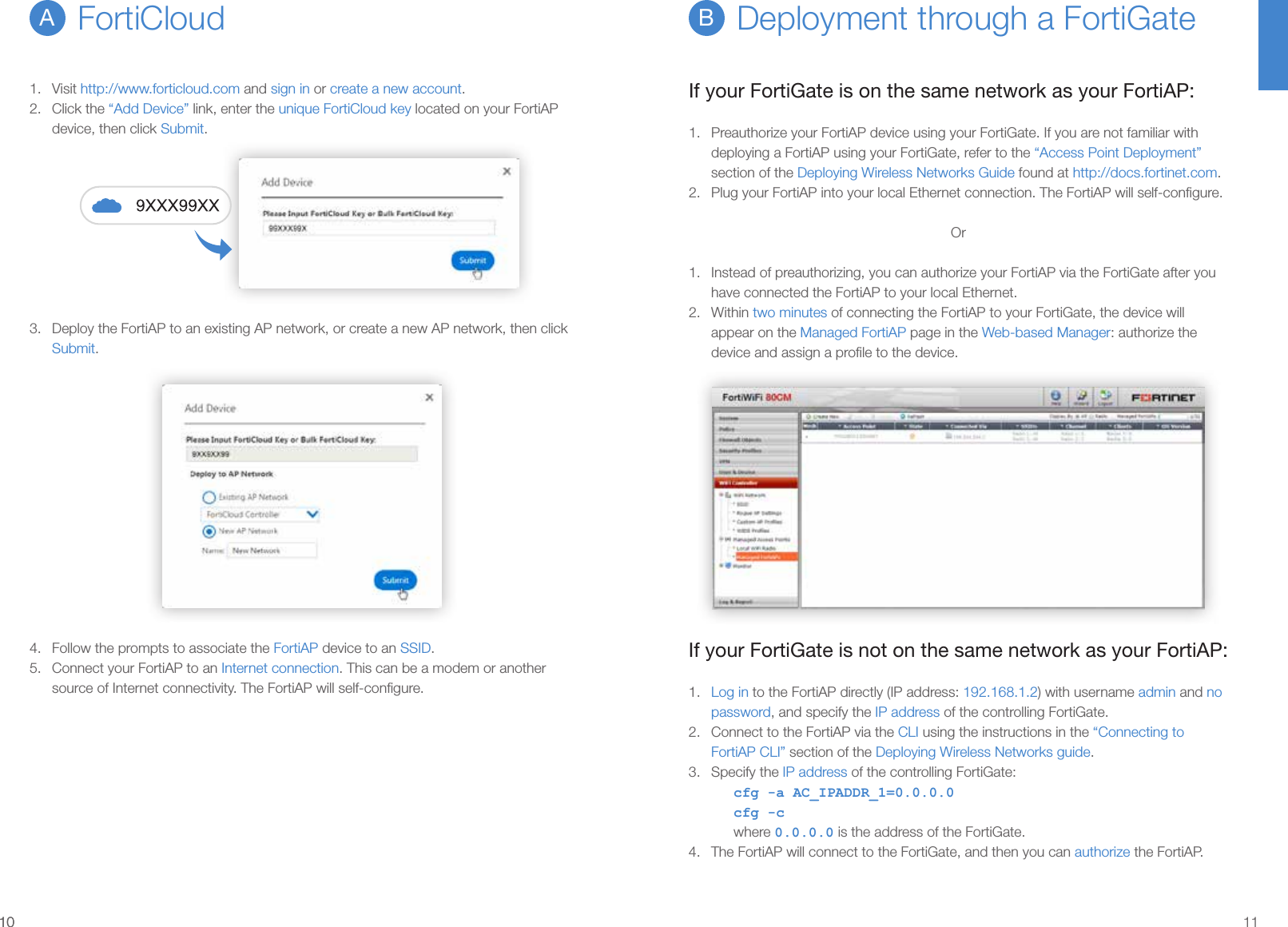1288x927 pixels.
Task: Select the New AP Network radio button
Action: pos(209,531)
